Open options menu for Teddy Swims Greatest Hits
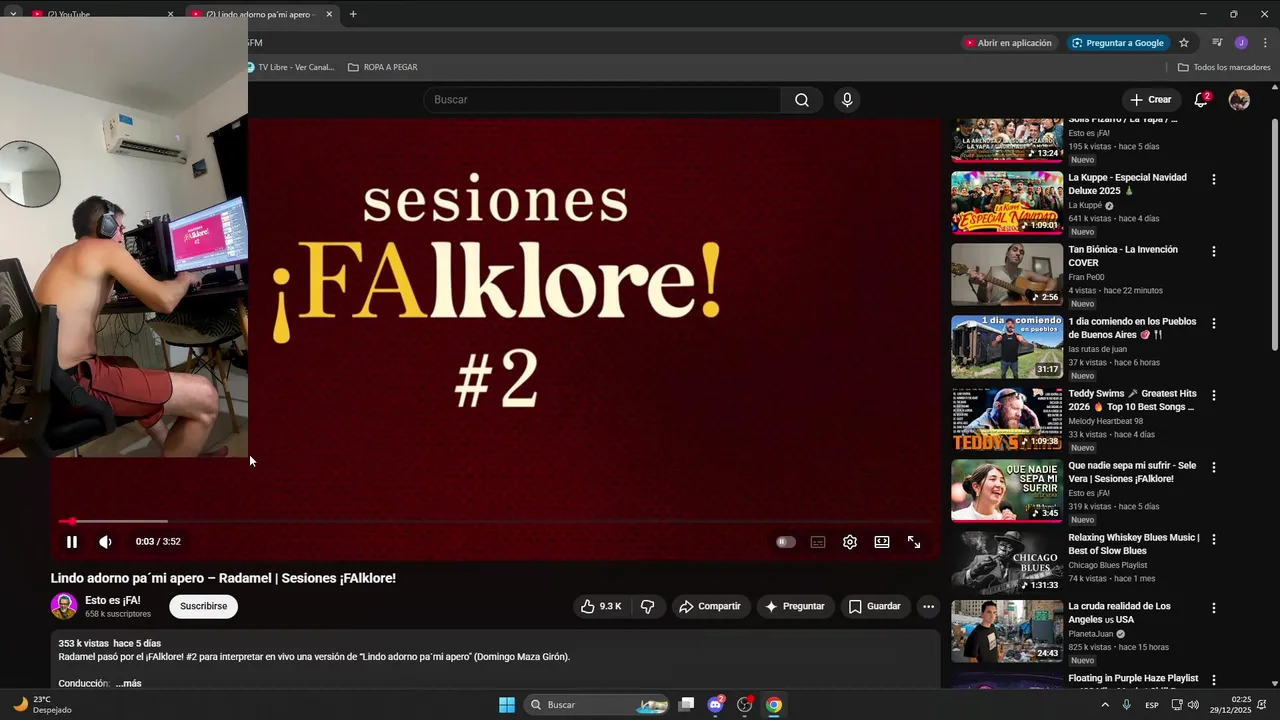The image size is (1280, 720). [1214, 396]
